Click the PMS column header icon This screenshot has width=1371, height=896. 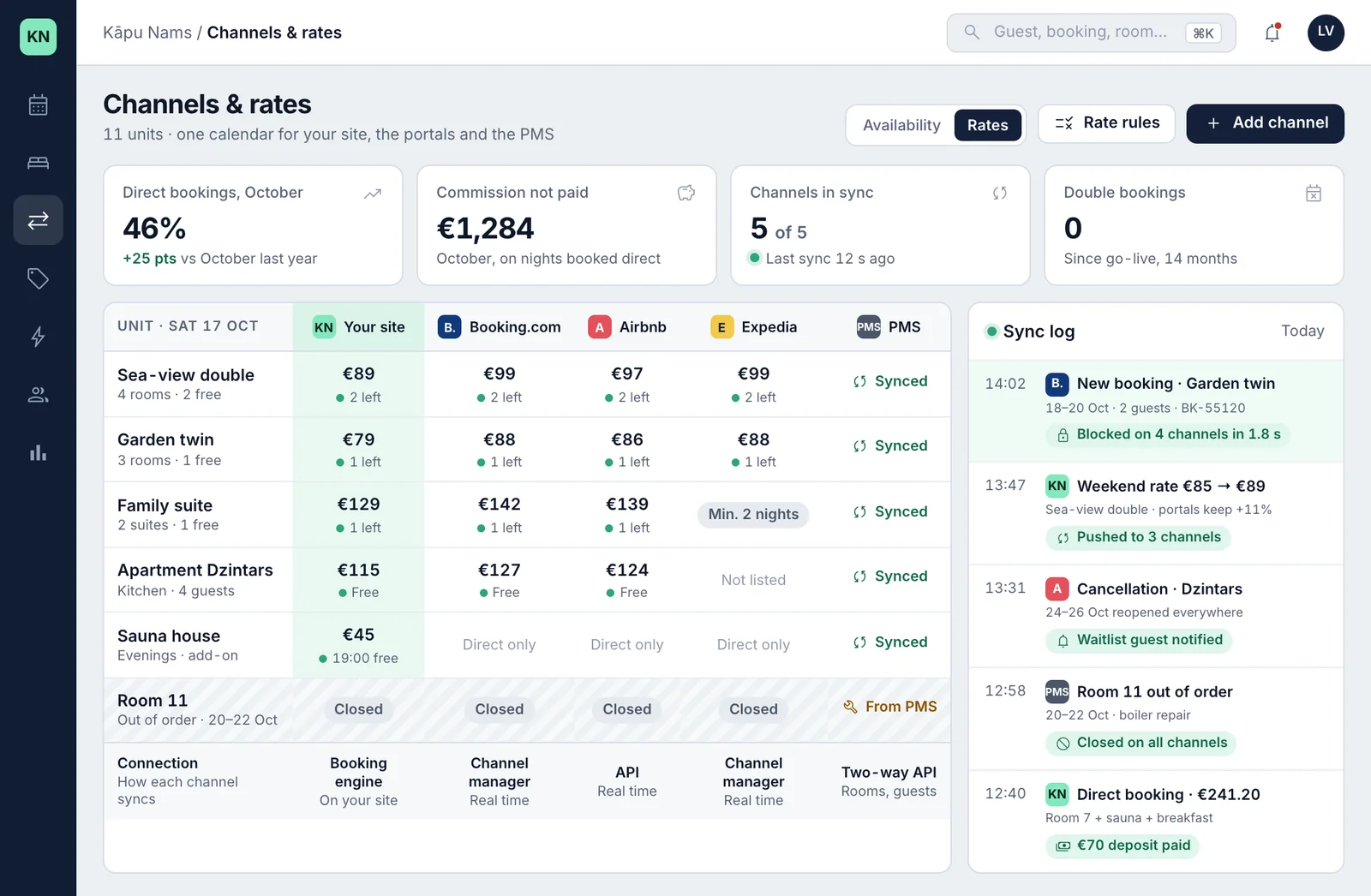click(869, 327)
